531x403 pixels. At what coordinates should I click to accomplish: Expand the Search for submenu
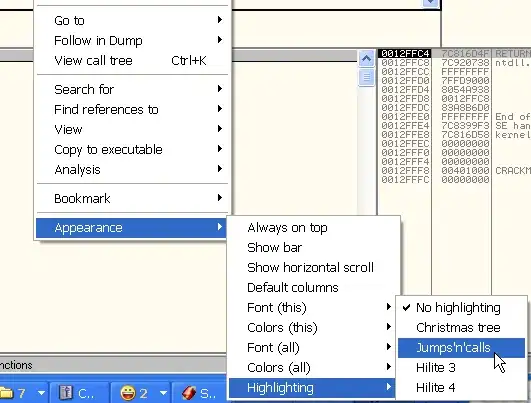coord(132,90)
